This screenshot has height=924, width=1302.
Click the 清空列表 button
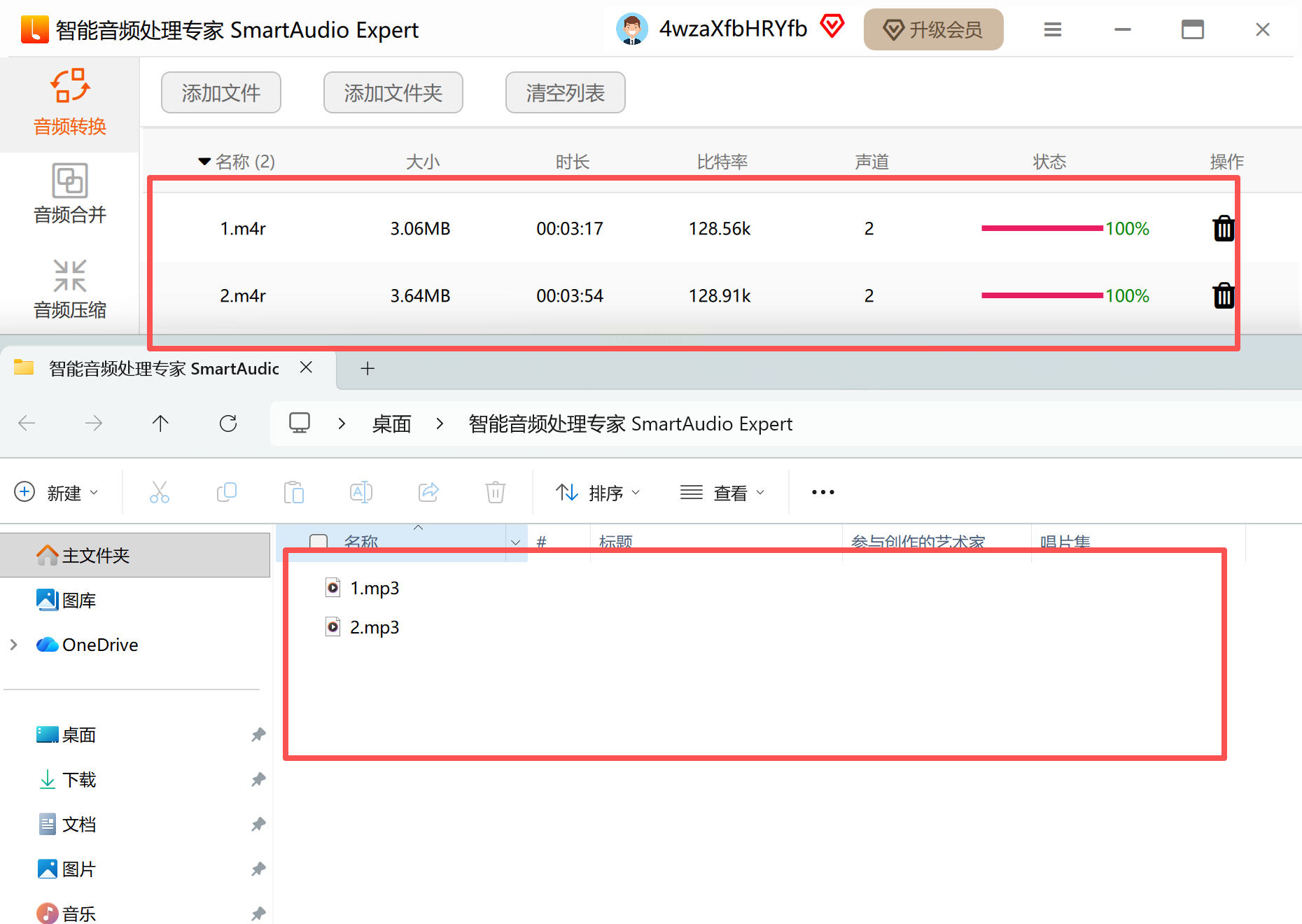(x=566, y=92)
